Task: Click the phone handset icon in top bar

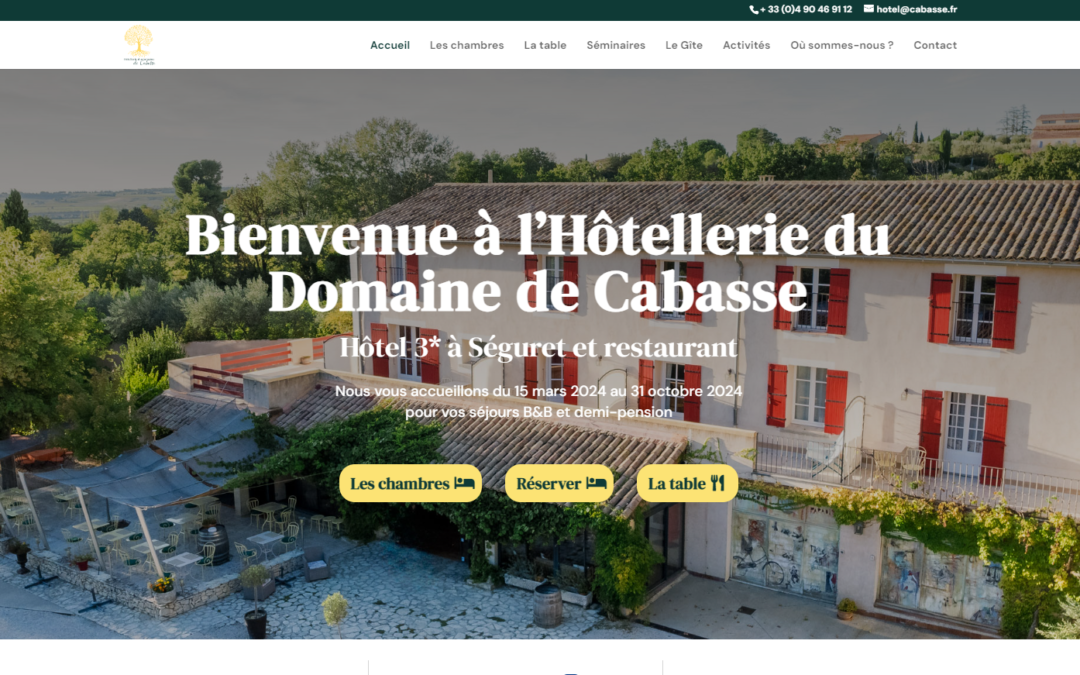Action: tap(754, 10)
